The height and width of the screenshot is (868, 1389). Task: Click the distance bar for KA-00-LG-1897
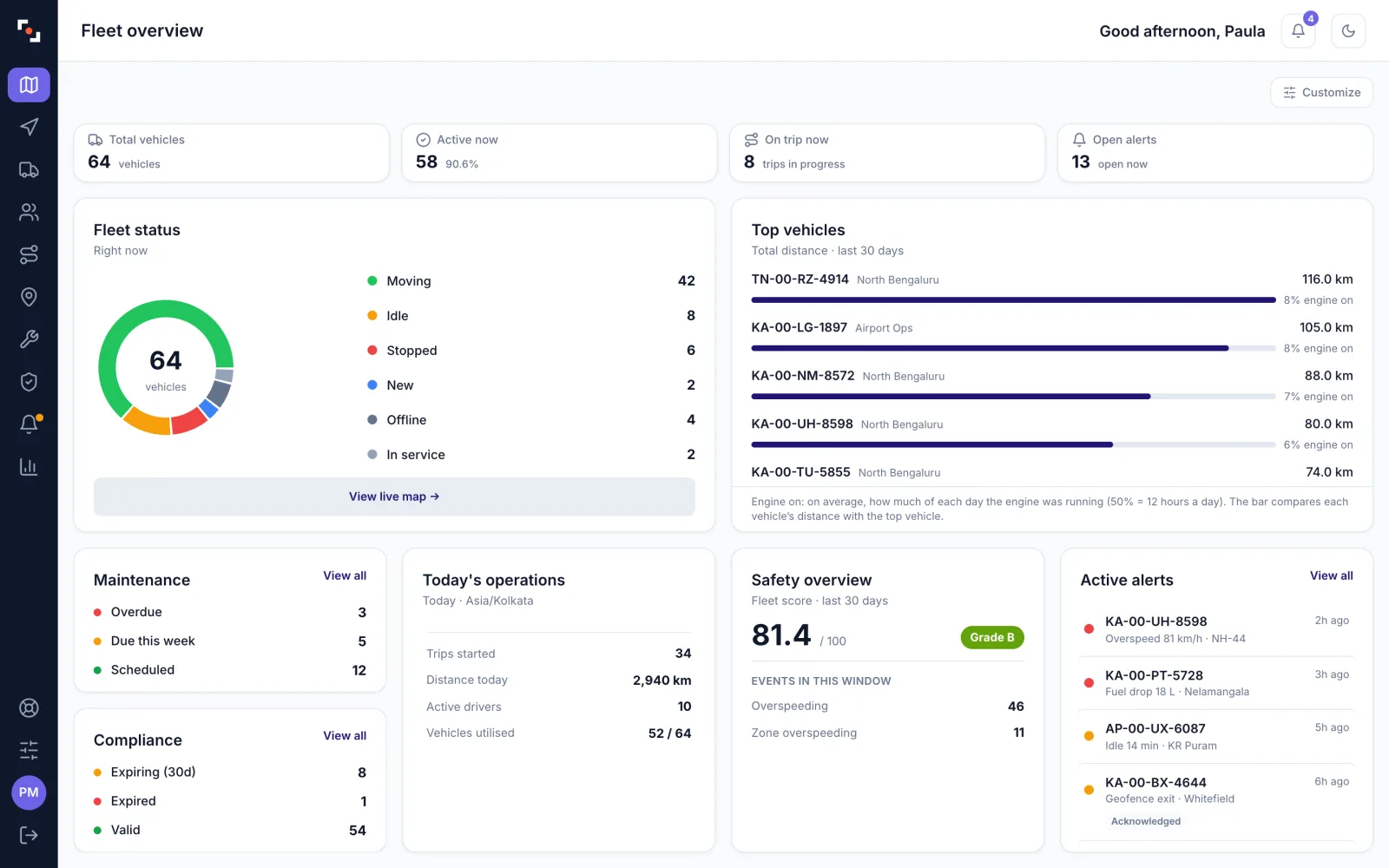1014,348
